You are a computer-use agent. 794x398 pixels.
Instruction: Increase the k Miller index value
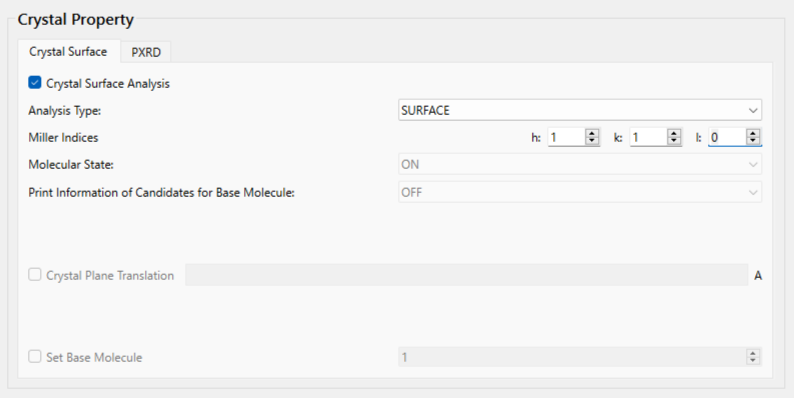[x=673, y=133]
